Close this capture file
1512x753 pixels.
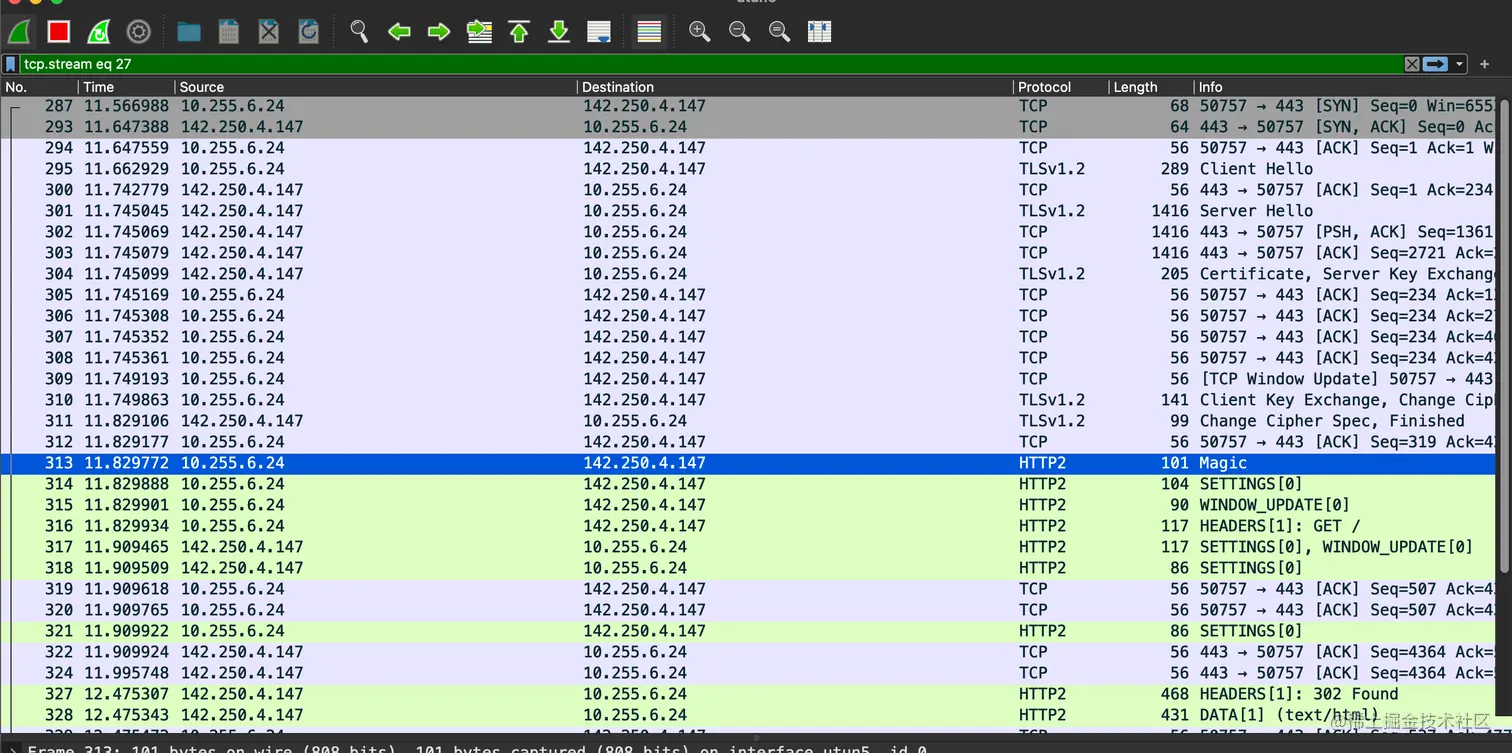[x=269, y=32]
